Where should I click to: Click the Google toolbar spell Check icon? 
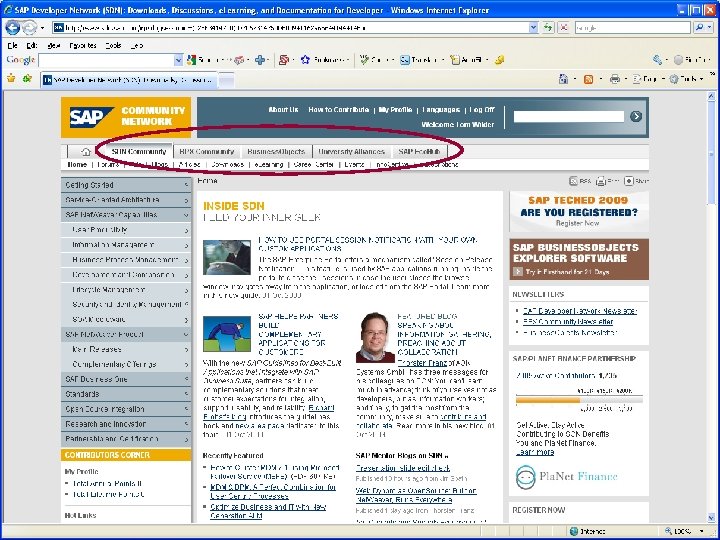(x=364, y=60)
